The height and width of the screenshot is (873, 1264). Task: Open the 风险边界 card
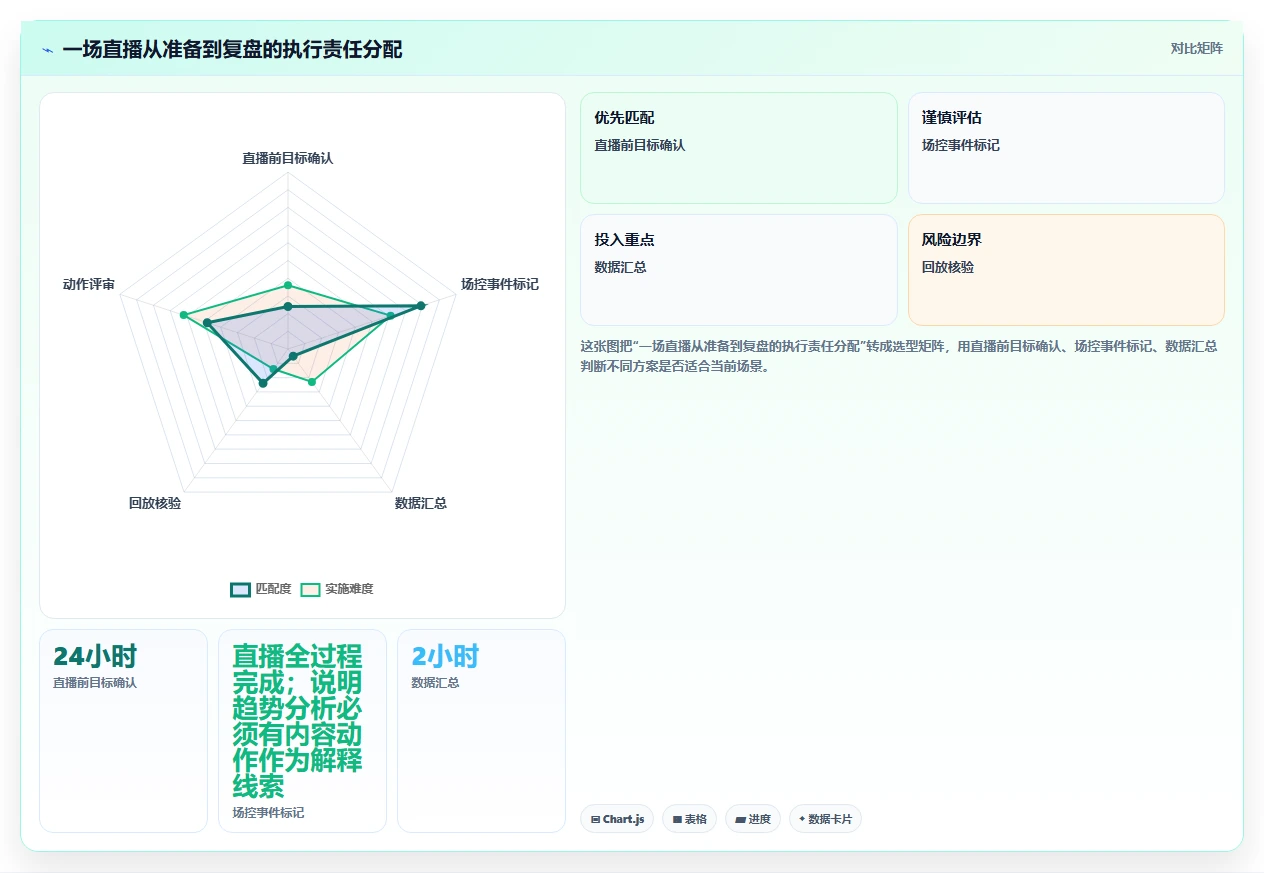tap(1066, 270)
